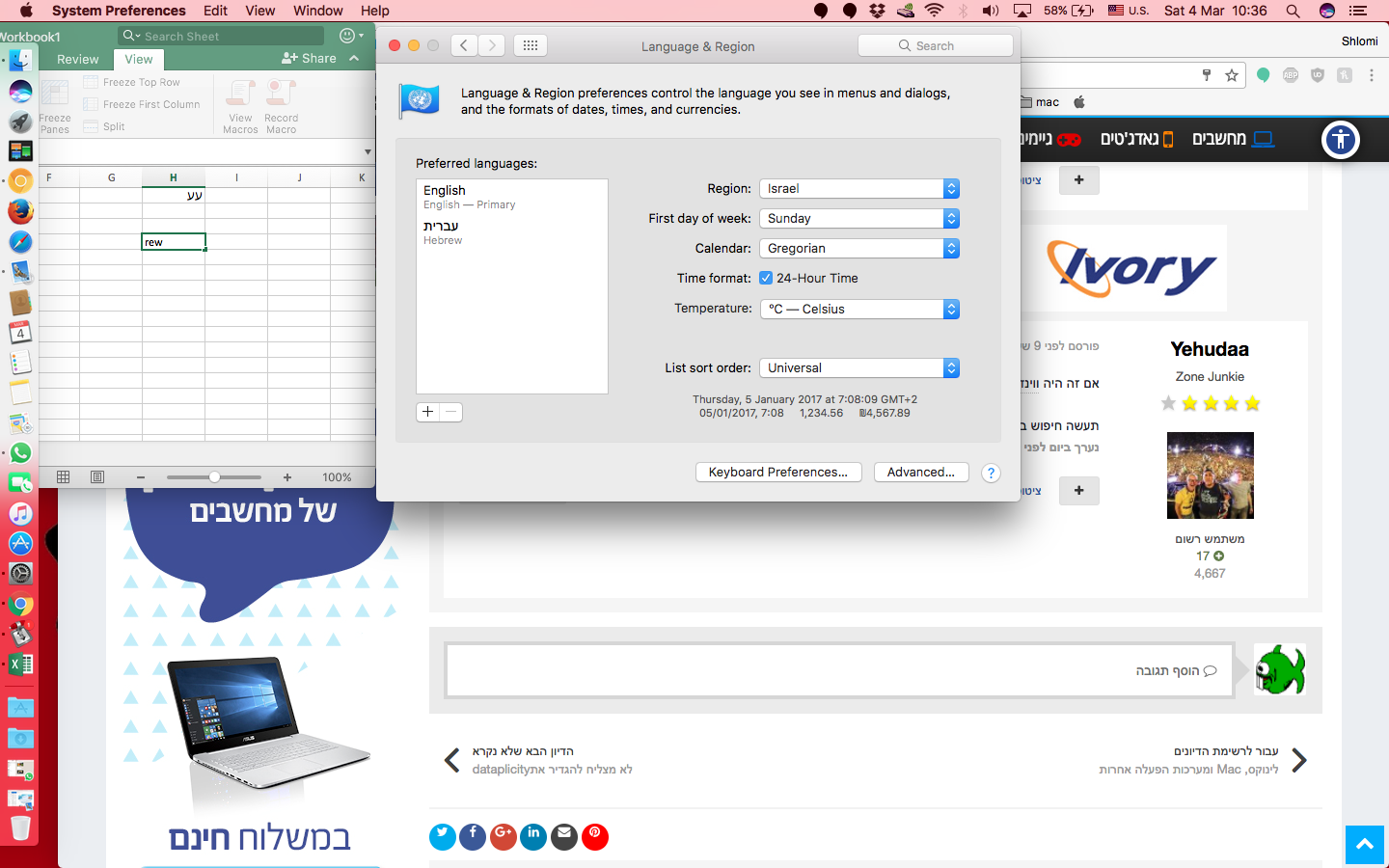This screenshot has width=1389, height=868.
Task: Select Hebrew in the preferred languages list
Action: click(x=512, y=232)
